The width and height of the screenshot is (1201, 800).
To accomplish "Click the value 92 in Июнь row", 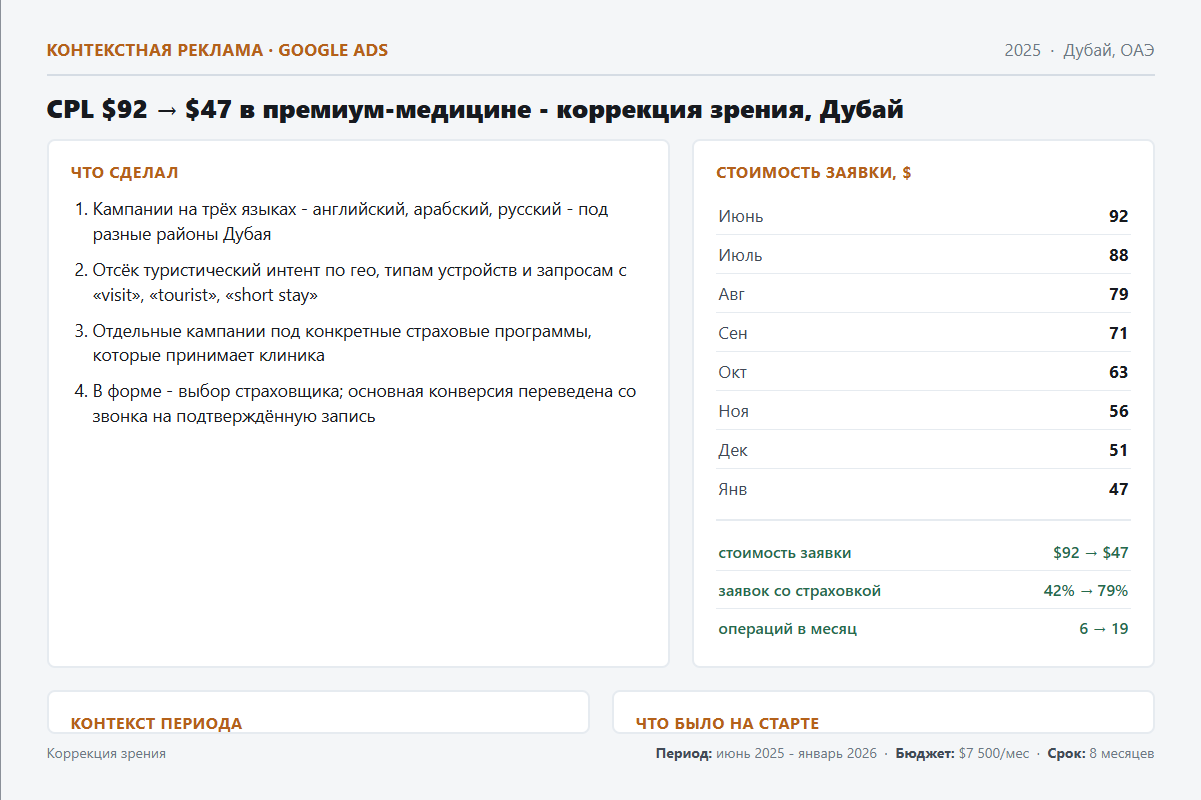I will [x=1118, y=216].
